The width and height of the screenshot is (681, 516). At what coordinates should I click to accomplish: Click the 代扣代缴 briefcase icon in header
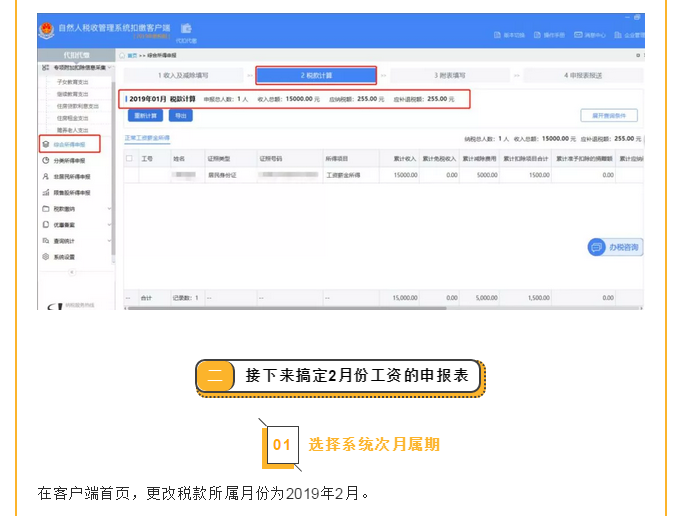pyautogui.click(x=186, y=29)
